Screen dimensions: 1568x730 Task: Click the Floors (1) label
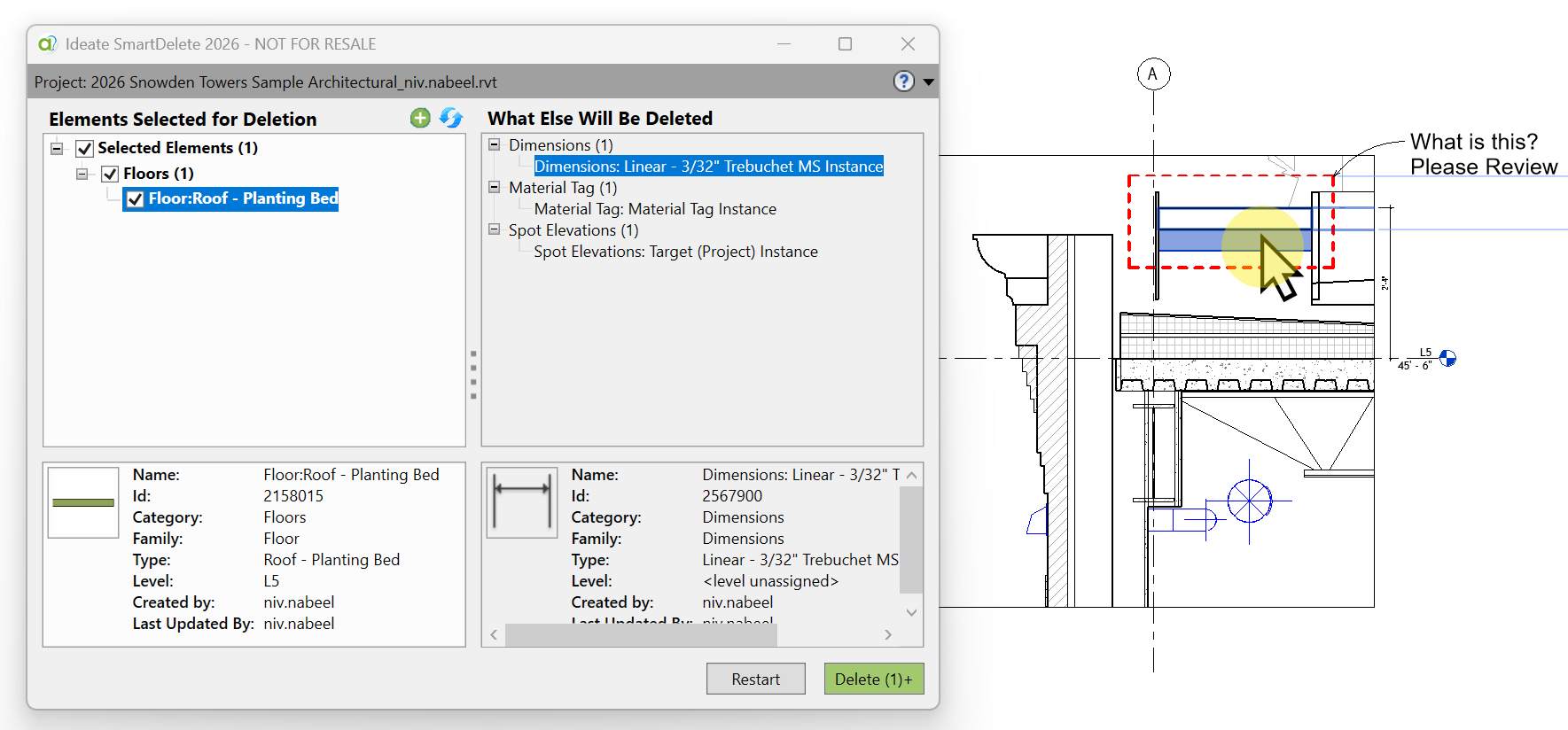pyautogui.click(x=159, y=174)
